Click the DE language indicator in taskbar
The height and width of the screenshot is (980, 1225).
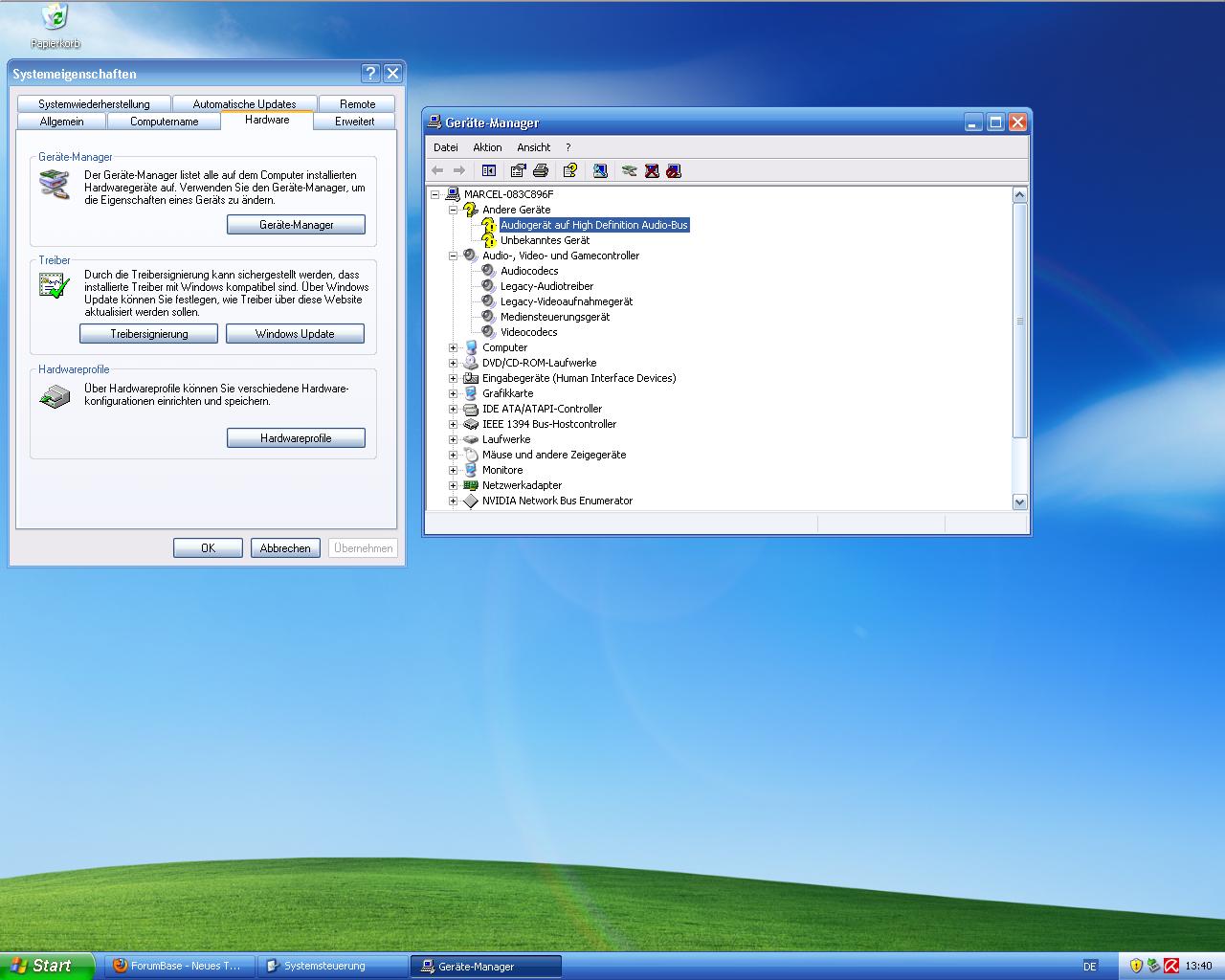tap(1090, 967)
